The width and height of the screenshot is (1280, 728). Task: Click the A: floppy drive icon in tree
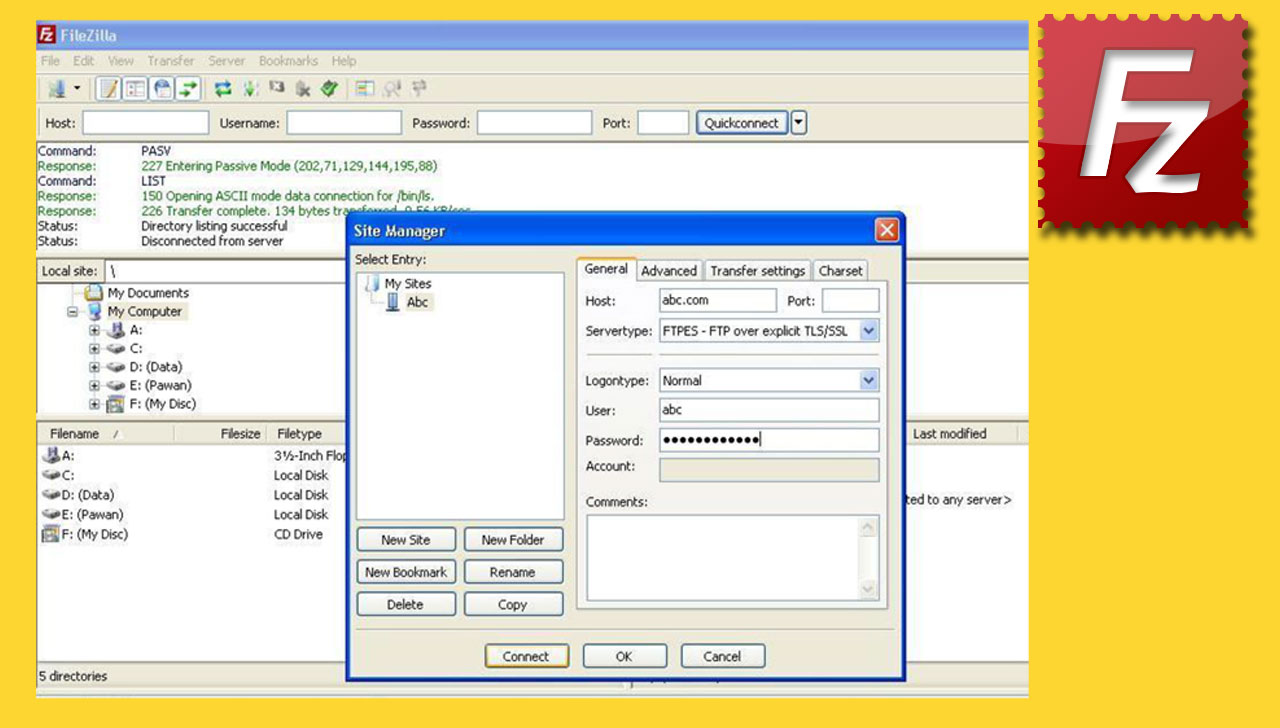tap(116, 330)
